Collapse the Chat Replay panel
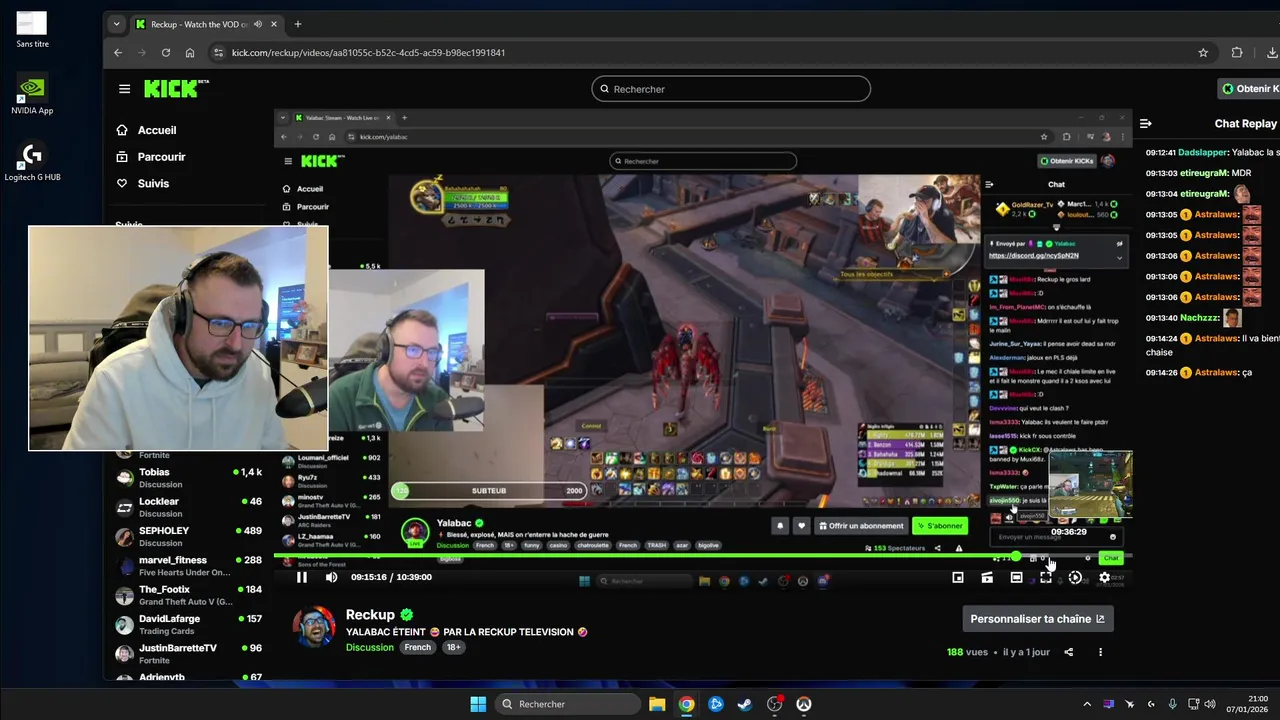Image resolution: width=1280 pixels, height=720 pixels. pyautogui.click(x=1145, y=124)
